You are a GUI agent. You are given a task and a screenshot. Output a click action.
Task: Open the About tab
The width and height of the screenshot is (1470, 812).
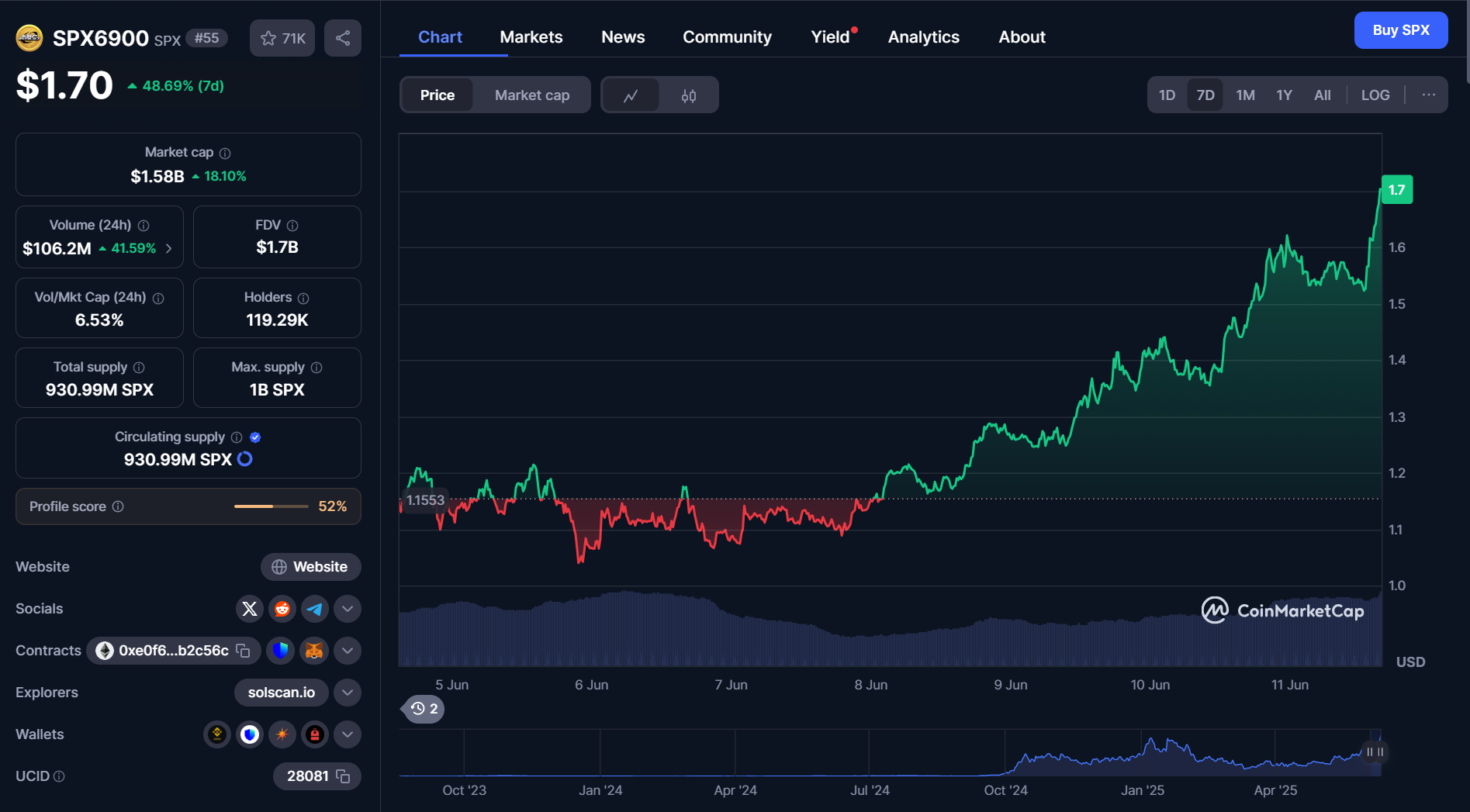[1022, 36]
